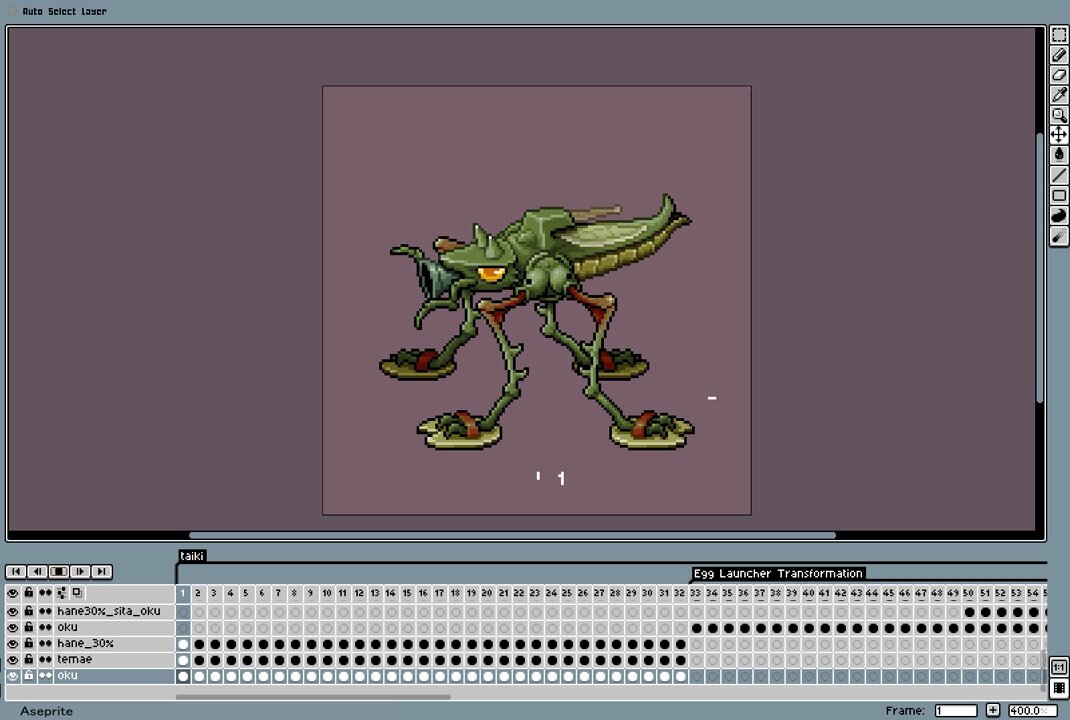The height and width of the screenshot is (720, 1070).
Task: Advance to the next frame
Action: [x=80, y=571]
